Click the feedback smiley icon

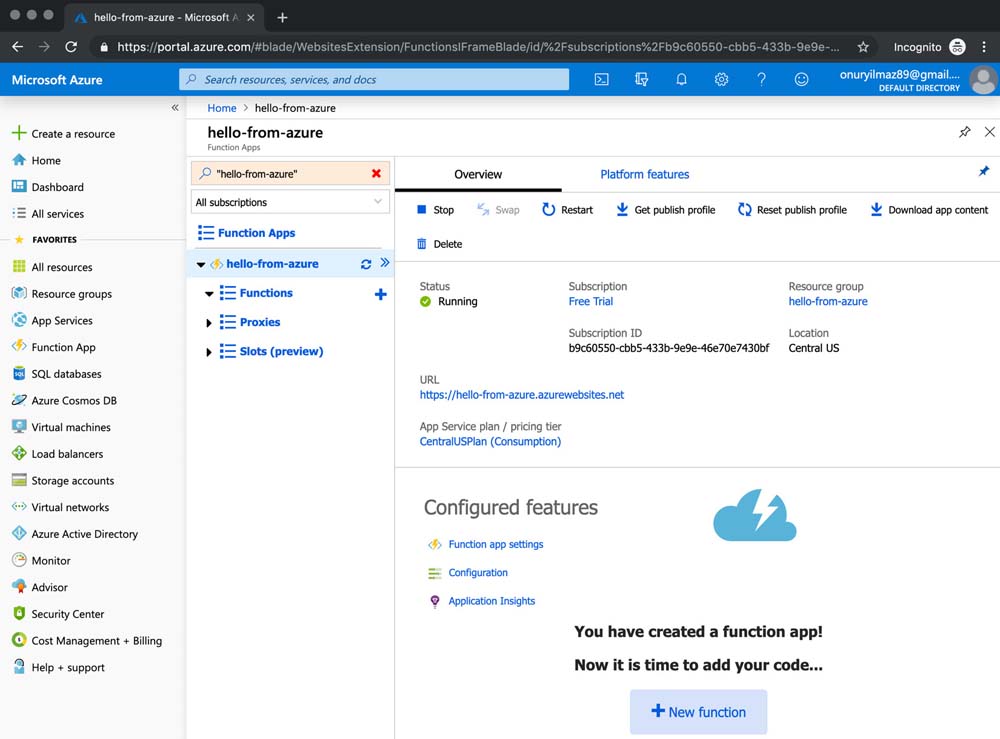801,80
